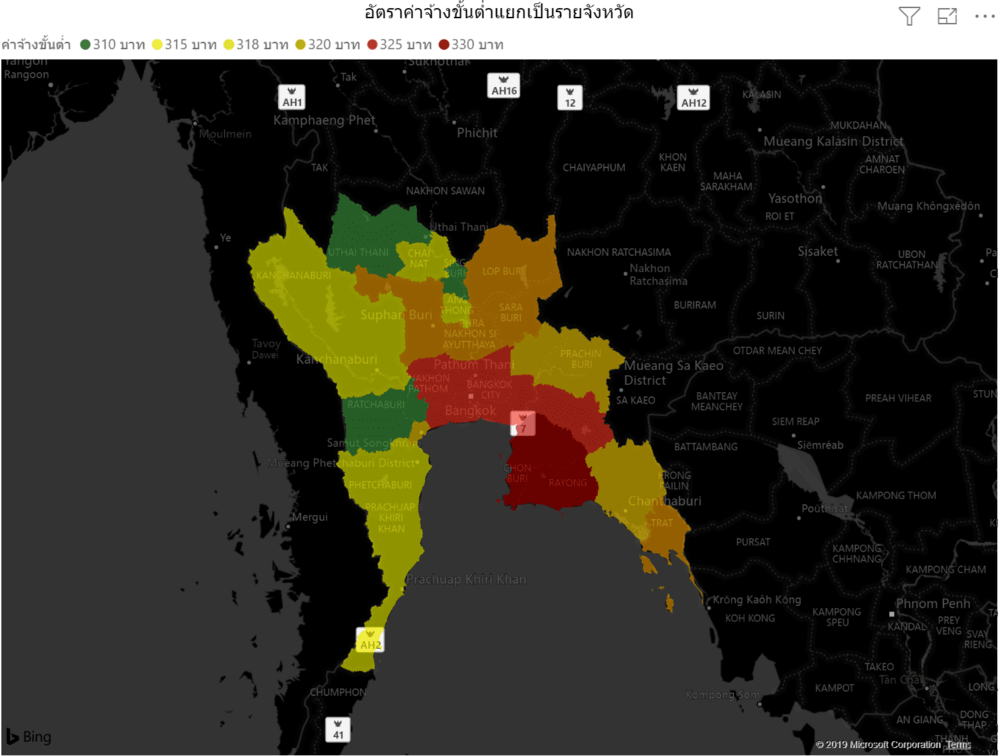Viewport: 1000px width, 756px height.
Task: Select the dark red Rayong province region
Action: tap(555, 480)
